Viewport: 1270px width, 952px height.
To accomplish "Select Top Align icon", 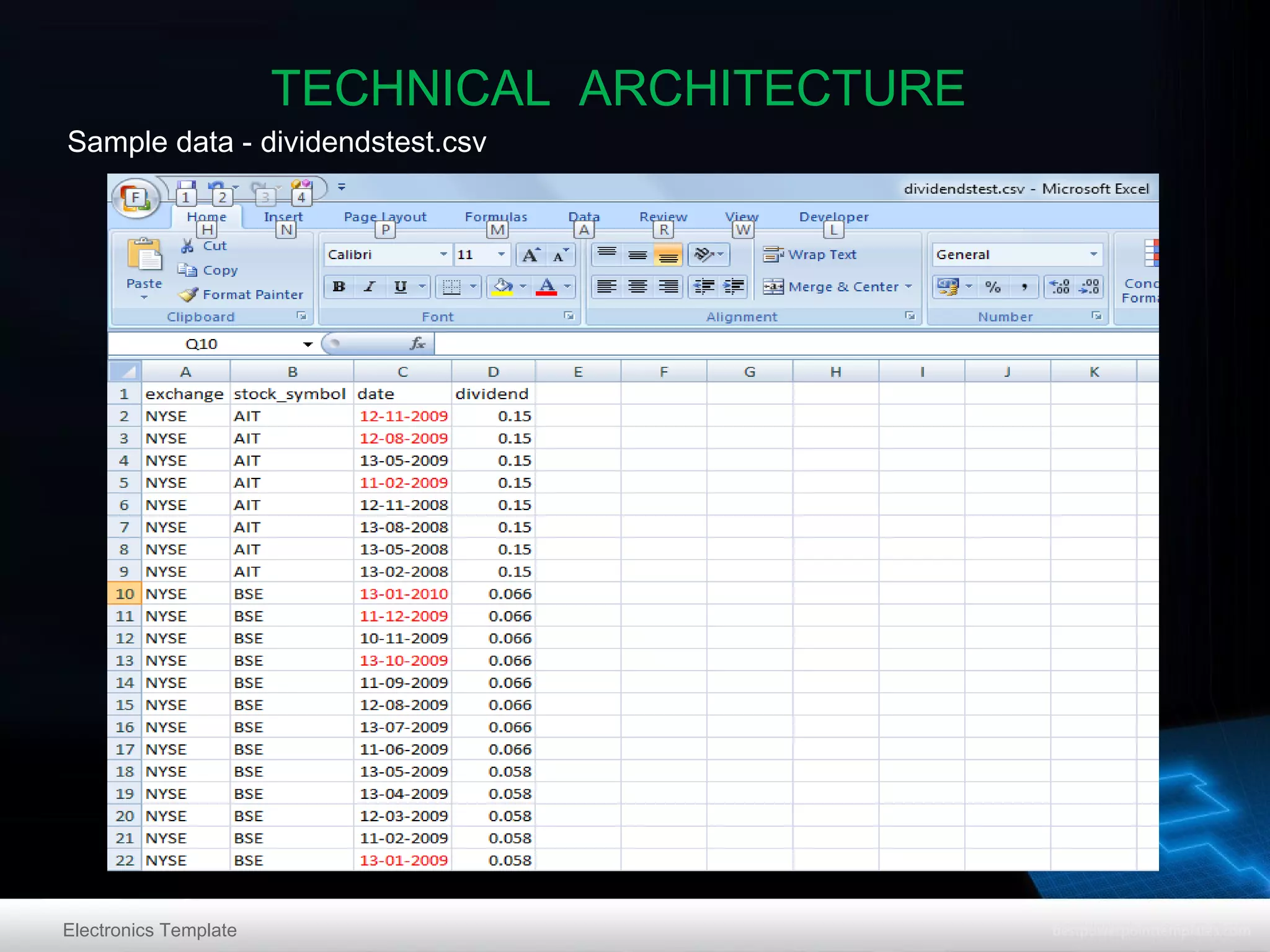I will 606,254.
